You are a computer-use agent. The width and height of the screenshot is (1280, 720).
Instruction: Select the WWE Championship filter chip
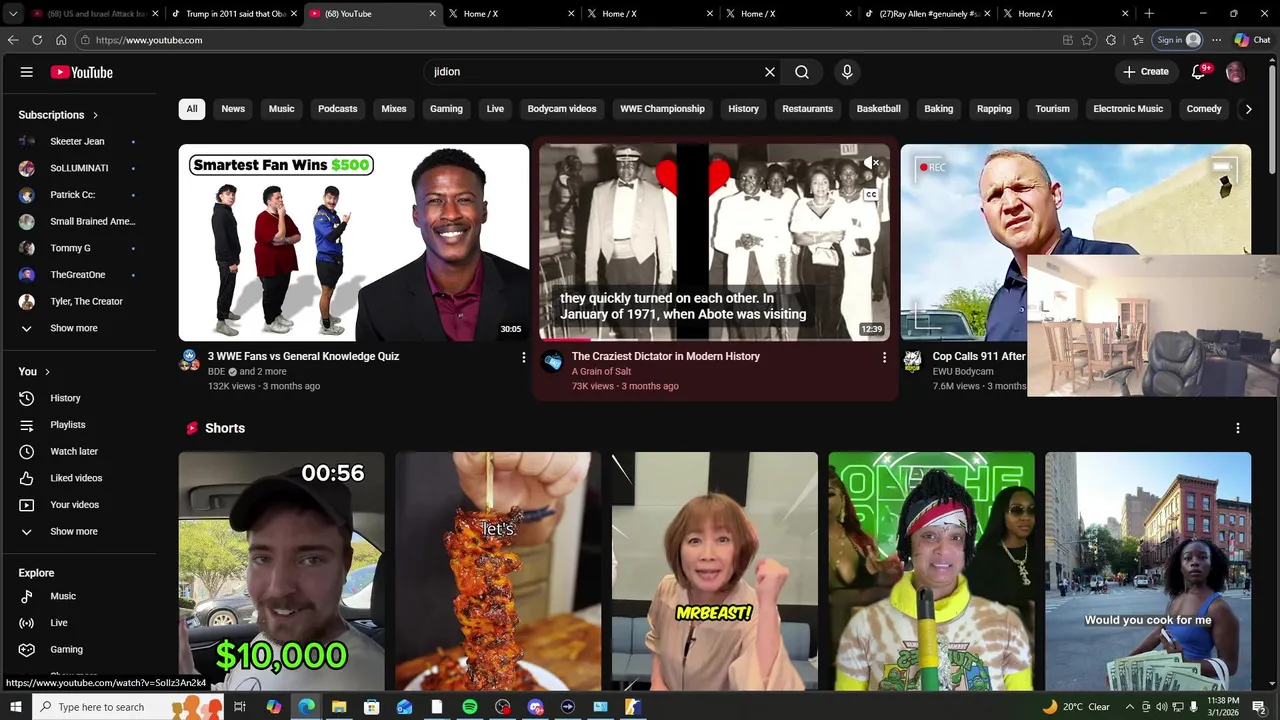pos(662,109)
